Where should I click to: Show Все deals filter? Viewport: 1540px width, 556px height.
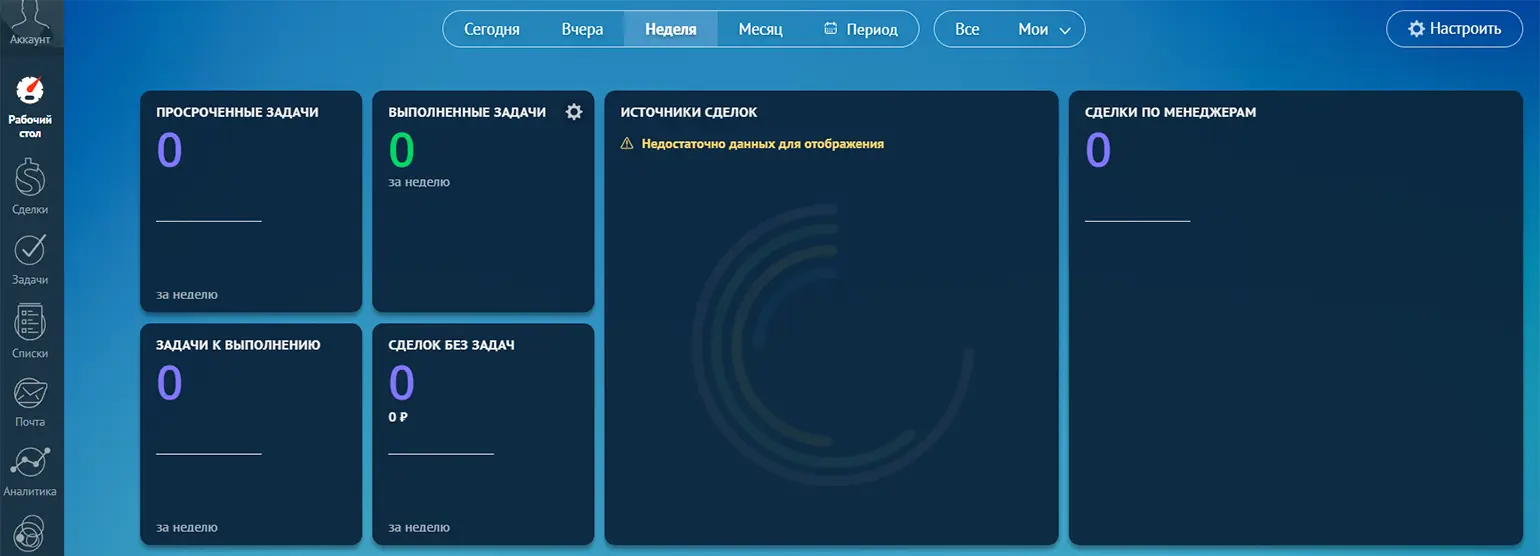pos(967,29)
